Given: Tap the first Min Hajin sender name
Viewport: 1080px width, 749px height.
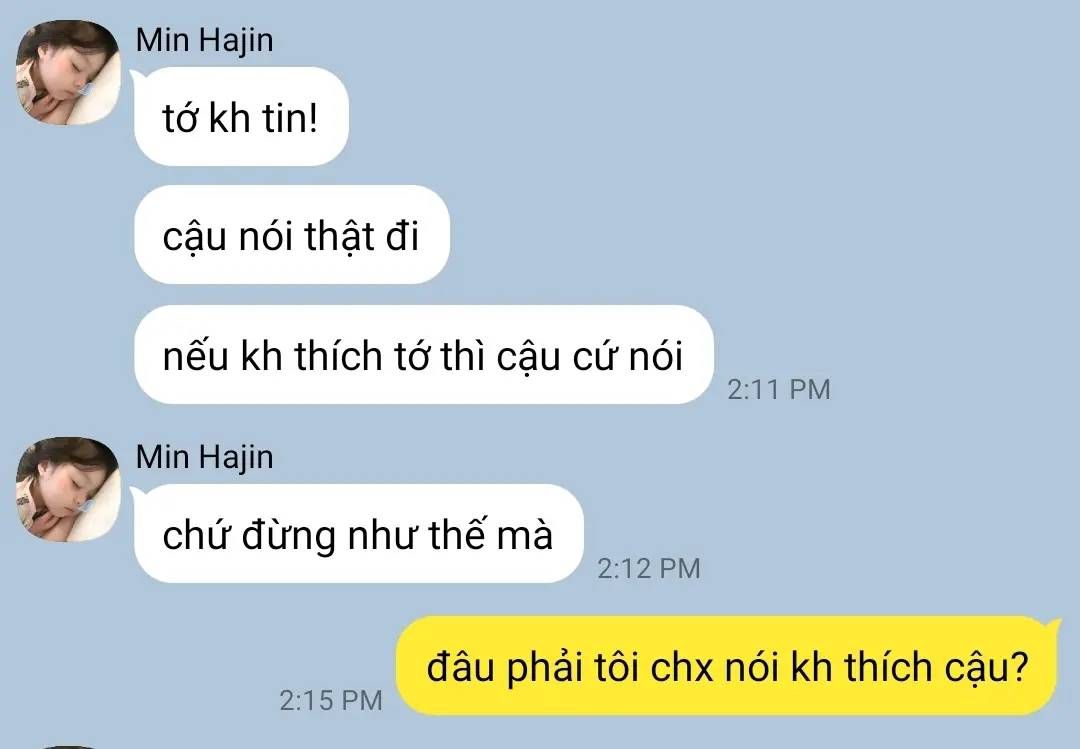Looking at the screenshot, I should coord(205,40).
